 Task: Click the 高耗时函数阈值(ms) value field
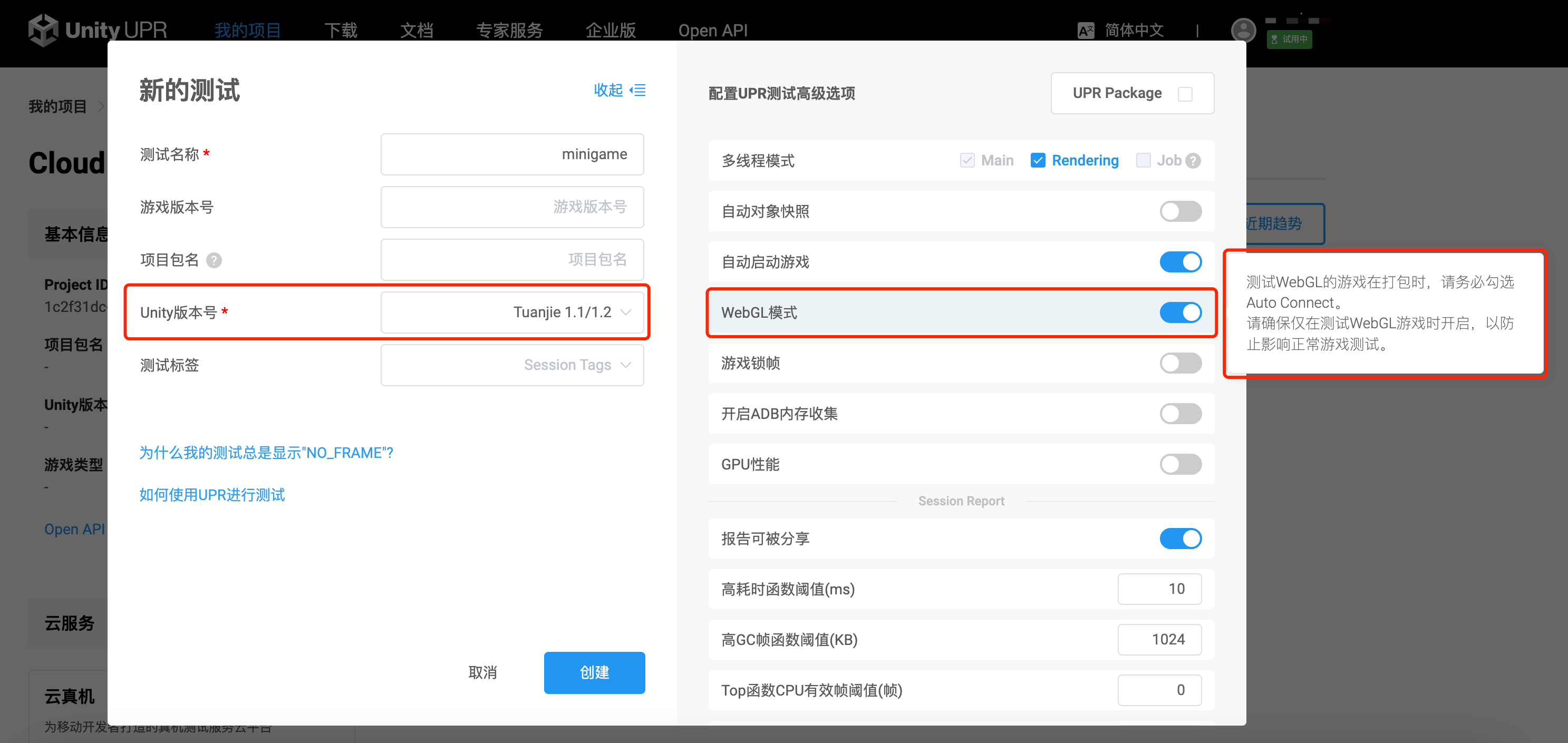coord(1159,589)
